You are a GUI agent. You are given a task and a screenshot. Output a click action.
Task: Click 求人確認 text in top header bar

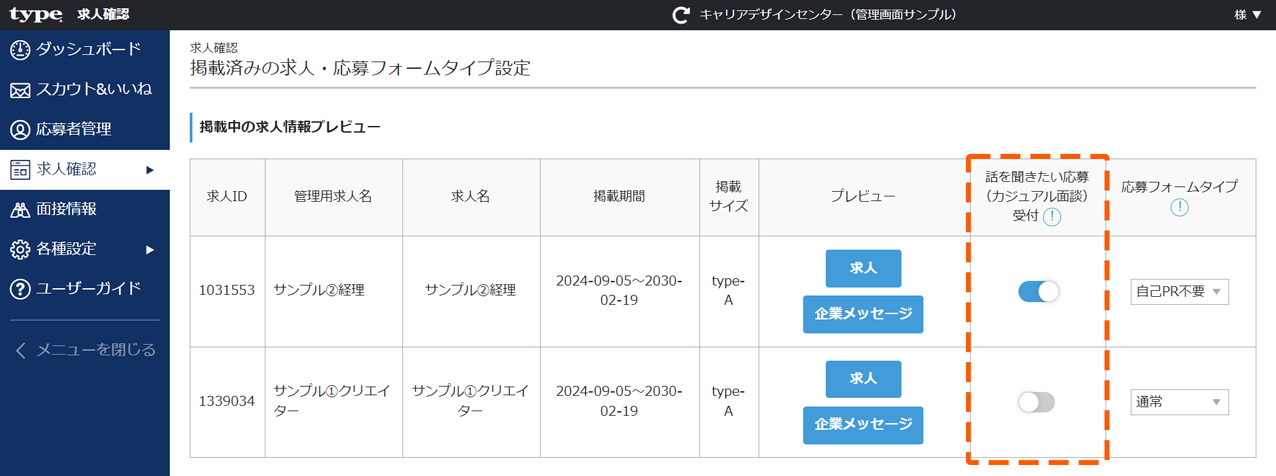tap(103, 15)
